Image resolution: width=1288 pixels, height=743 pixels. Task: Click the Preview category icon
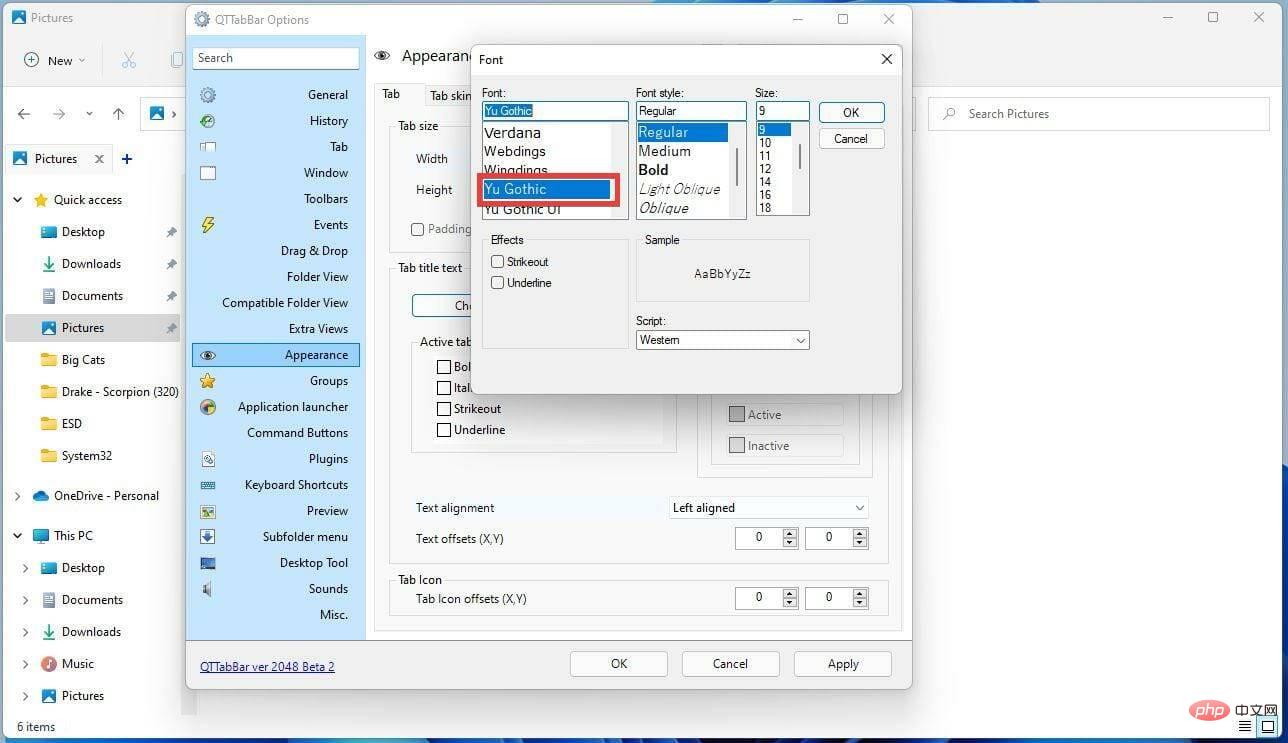tap(208, 511)
